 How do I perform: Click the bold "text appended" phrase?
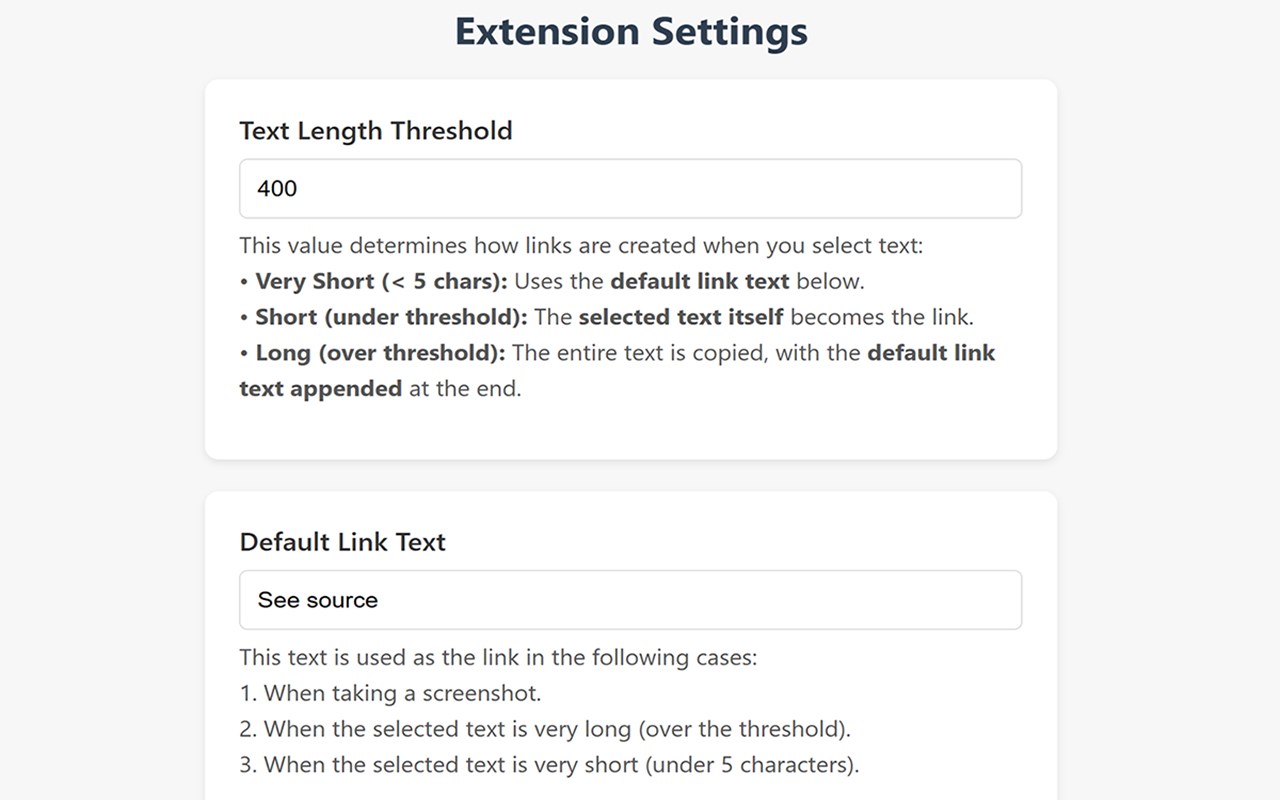pos(320,389)
